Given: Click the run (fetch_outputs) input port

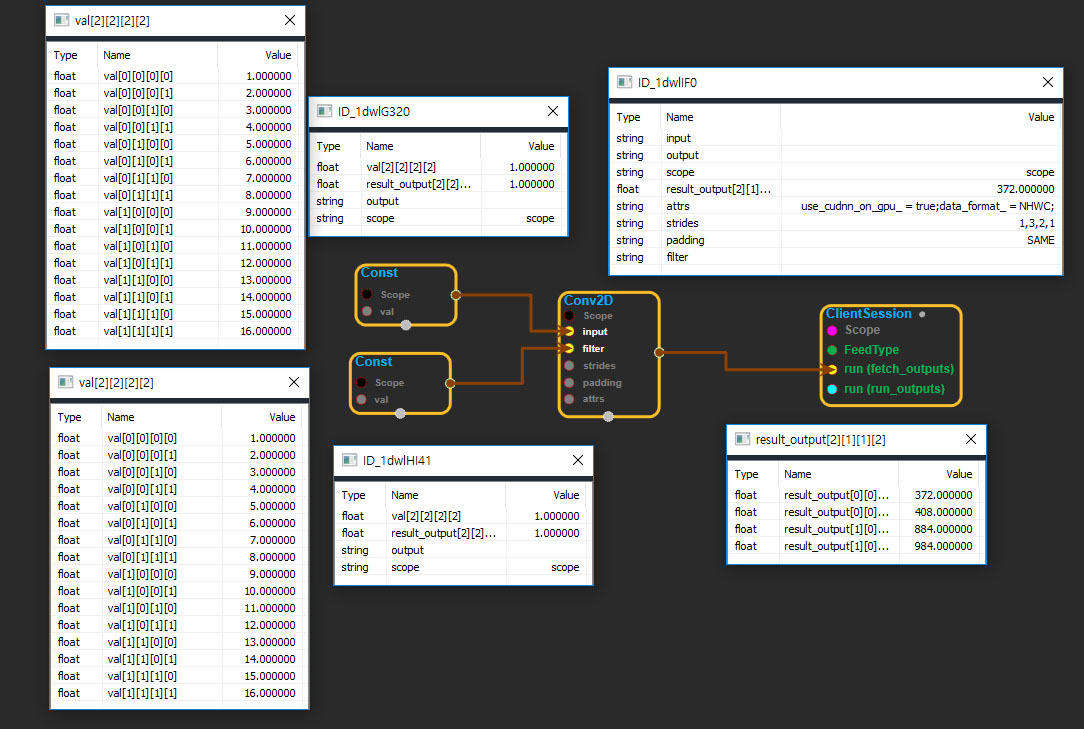Looking at the screenshot, I should click(832, 369).
